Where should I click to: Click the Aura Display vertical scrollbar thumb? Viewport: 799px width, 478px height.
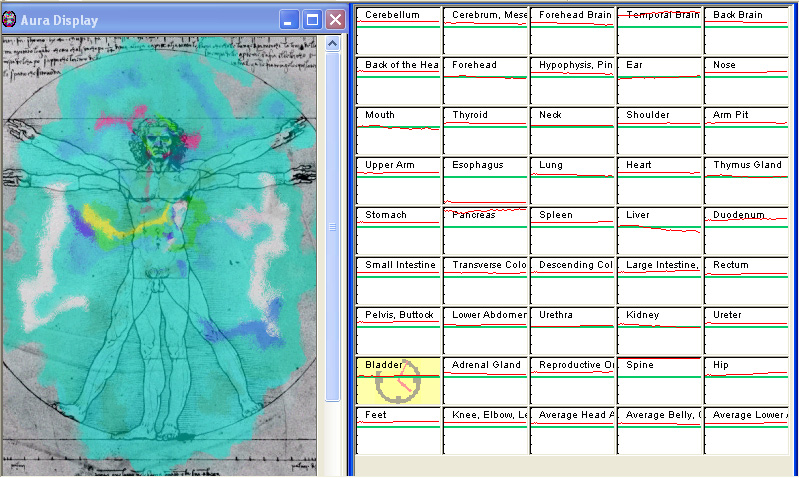click(333, 227)
